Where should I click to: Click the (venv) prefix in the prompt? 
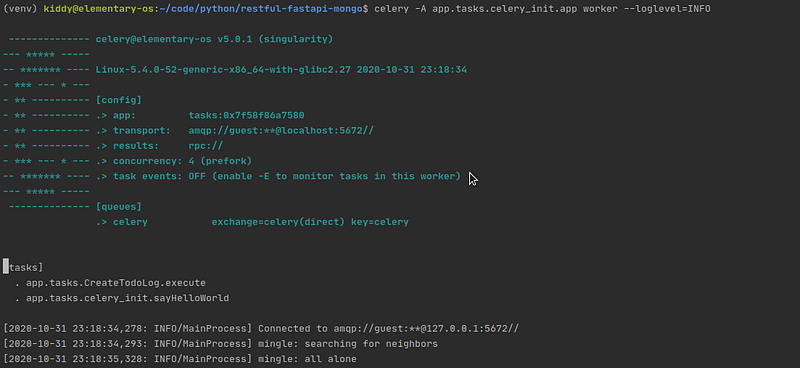point(20,9)
